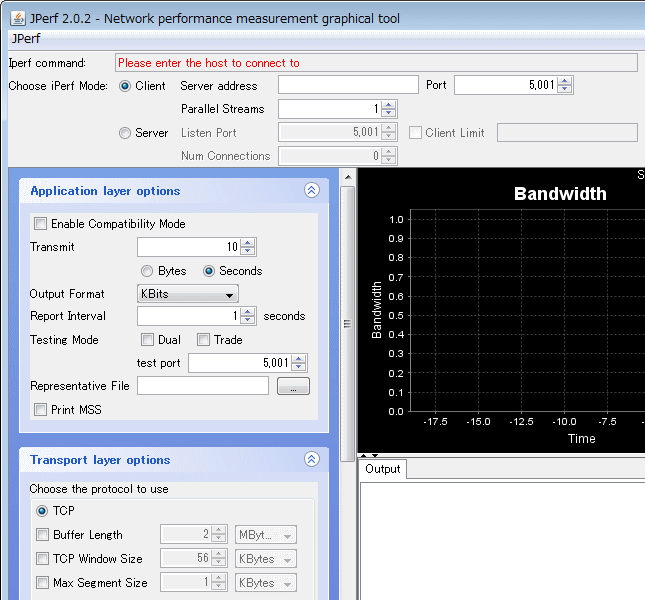Click the test port value field
This screenshot has height=600, width=645.
pyautogui.click(x=240, y=363)
